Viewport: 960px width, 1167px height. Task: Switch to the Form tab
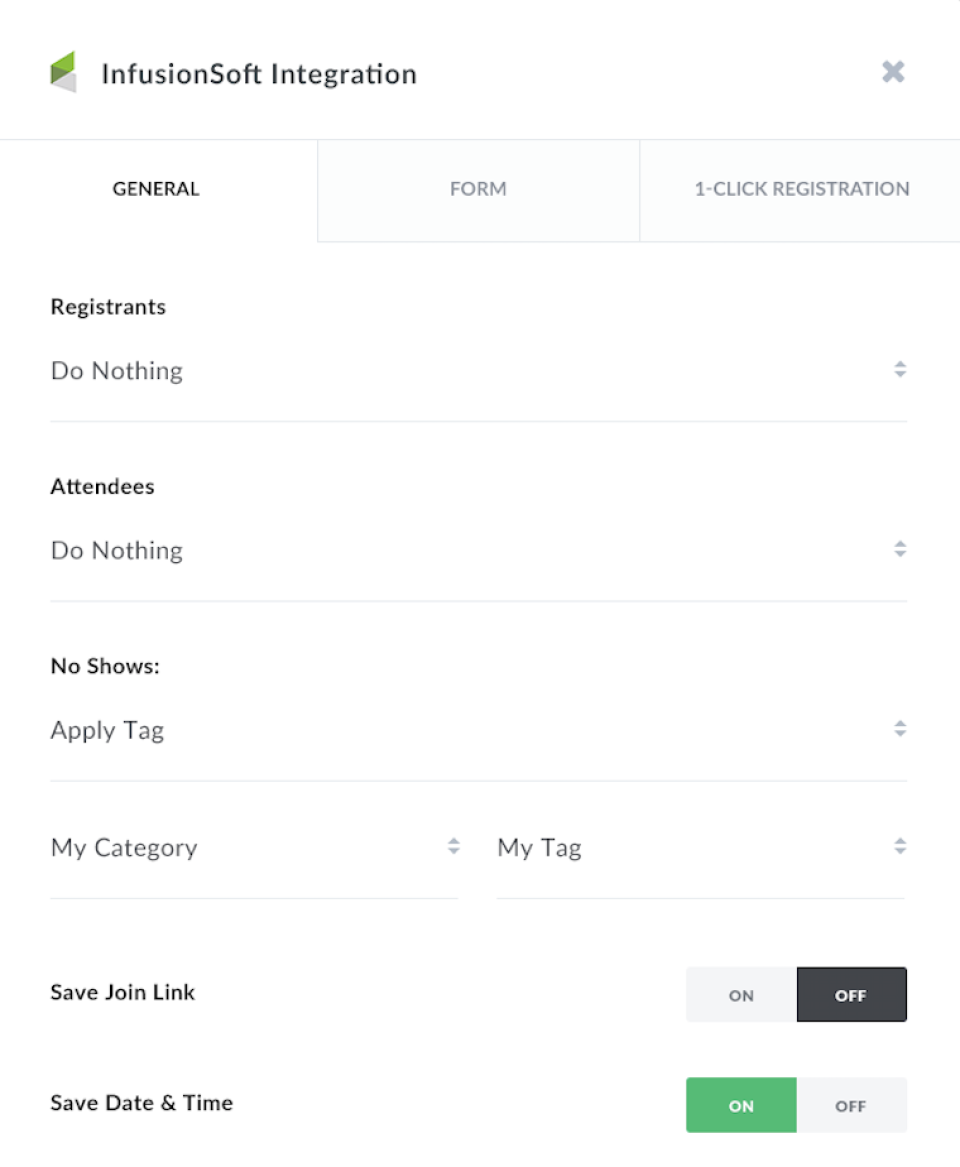[x=478, y=189]
